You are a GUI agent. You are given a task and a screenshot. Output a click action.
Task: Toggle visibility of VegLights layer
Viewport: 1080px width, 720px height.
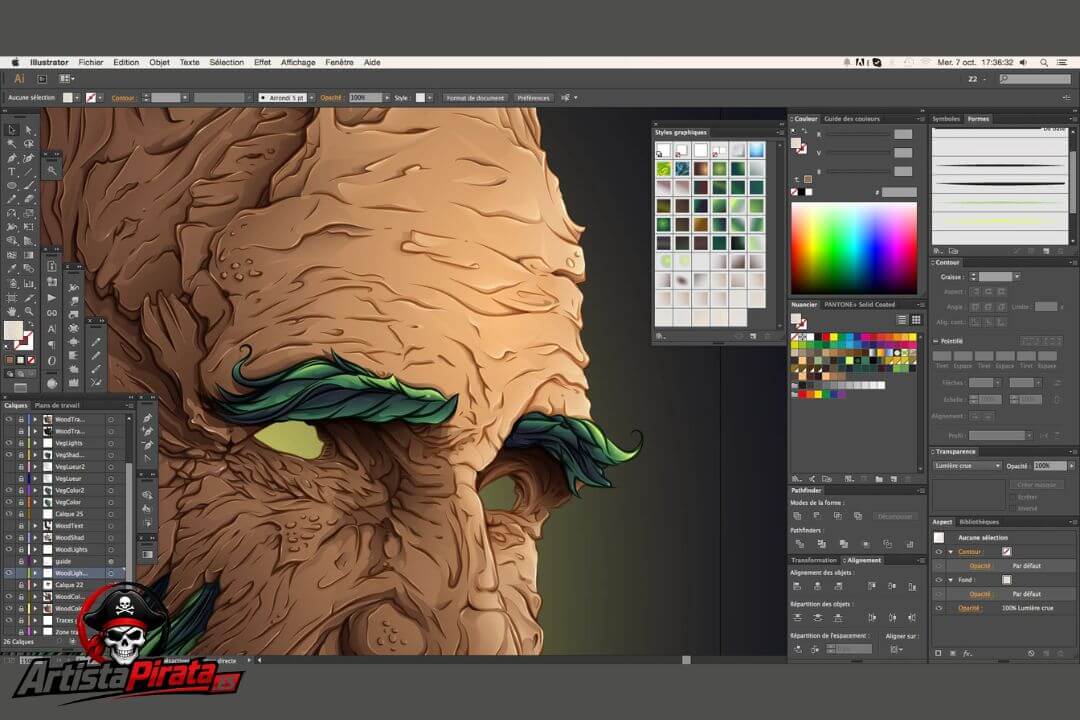[x=9, y=443]
